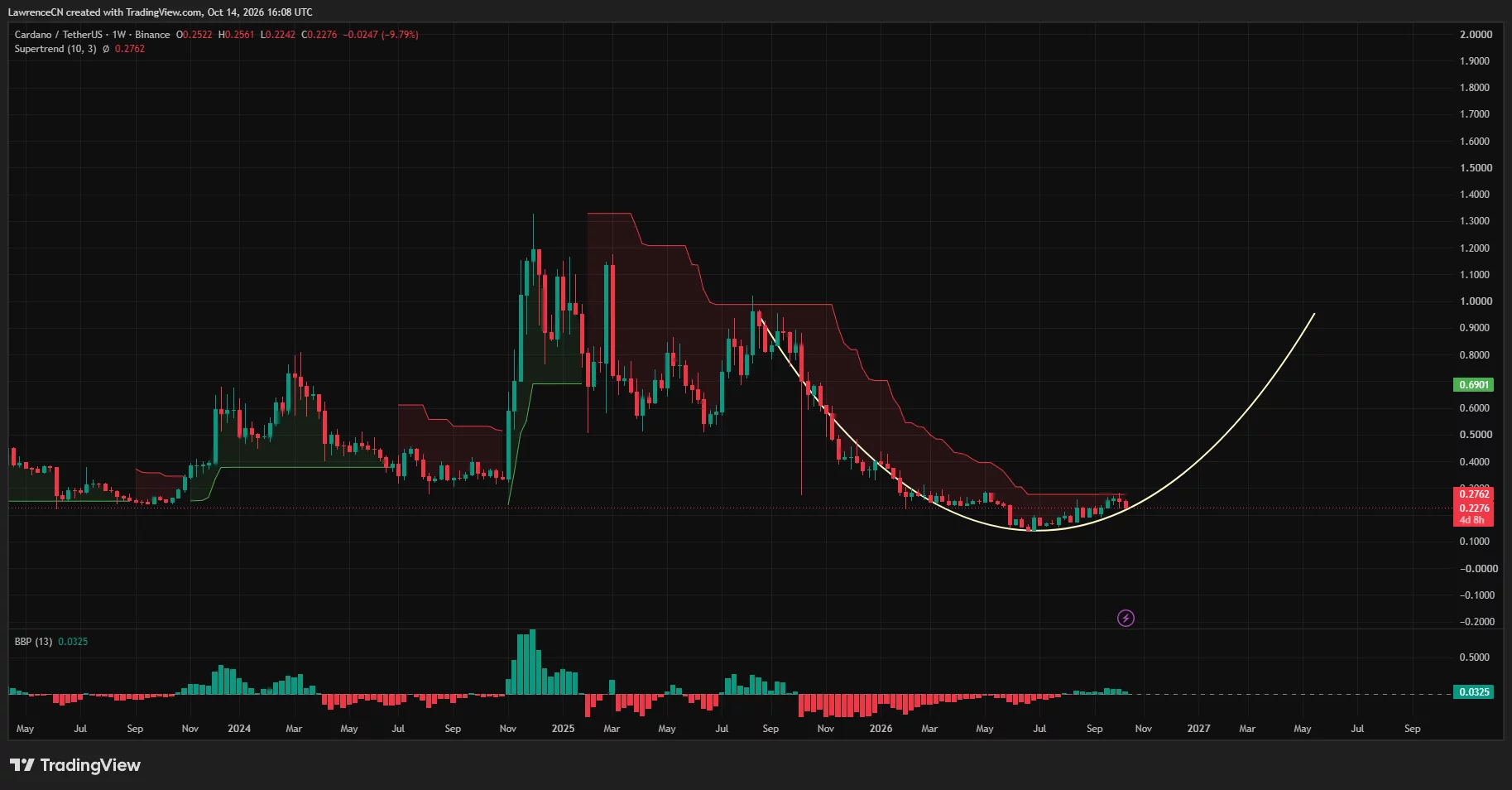
Task: Click the −0.2000 price axis label
Action: coord(1476,622)
